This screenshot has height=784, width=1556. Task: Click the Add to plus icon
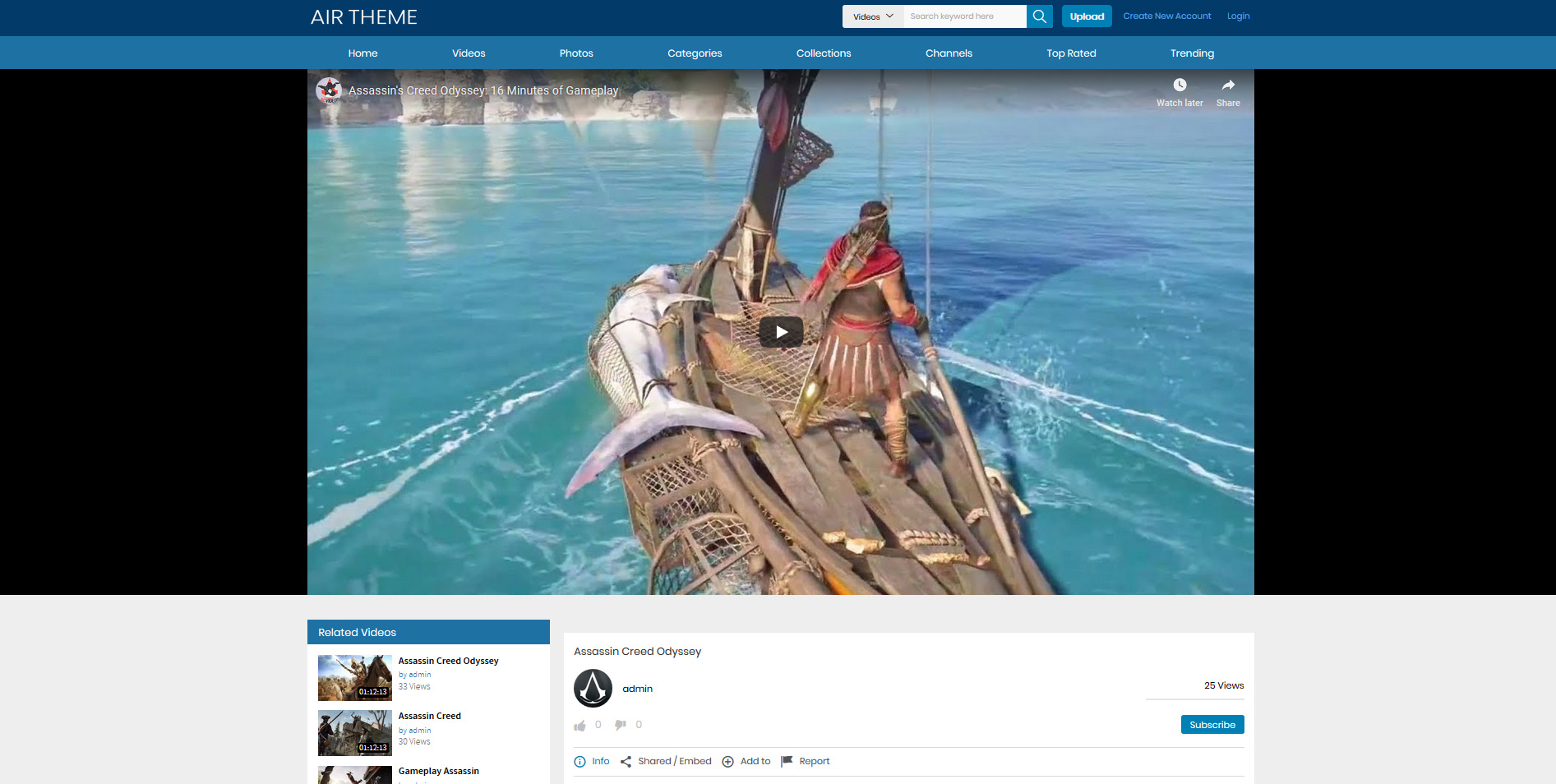727,762
